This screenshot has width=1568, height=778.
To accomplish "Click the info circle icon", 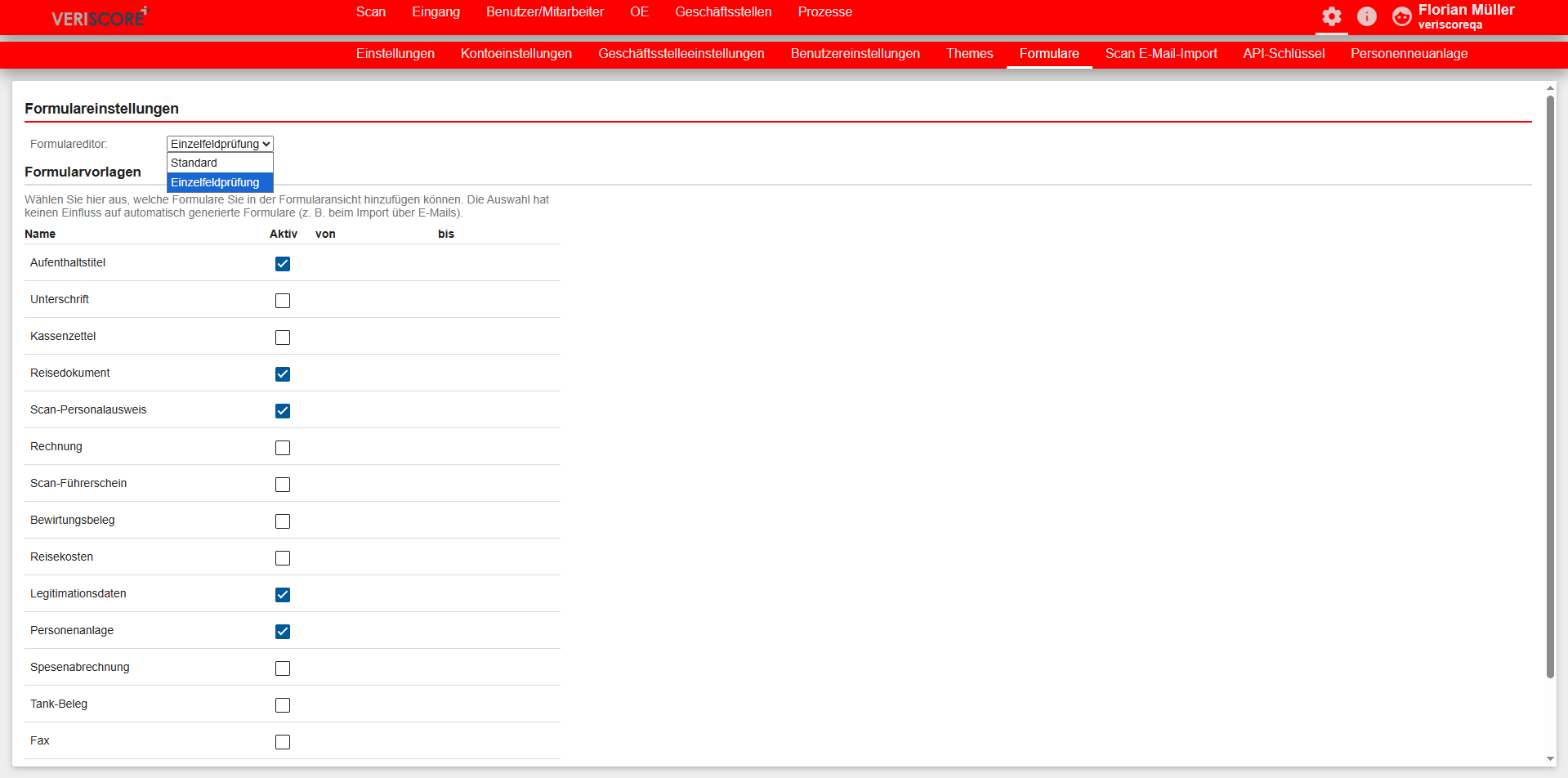I will [x=1366, y=16].
